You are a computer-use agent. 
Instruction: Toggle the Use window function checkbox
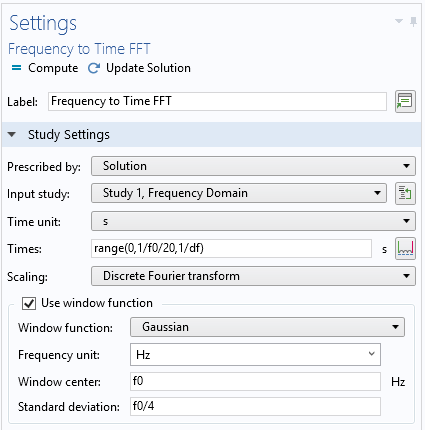29,303
